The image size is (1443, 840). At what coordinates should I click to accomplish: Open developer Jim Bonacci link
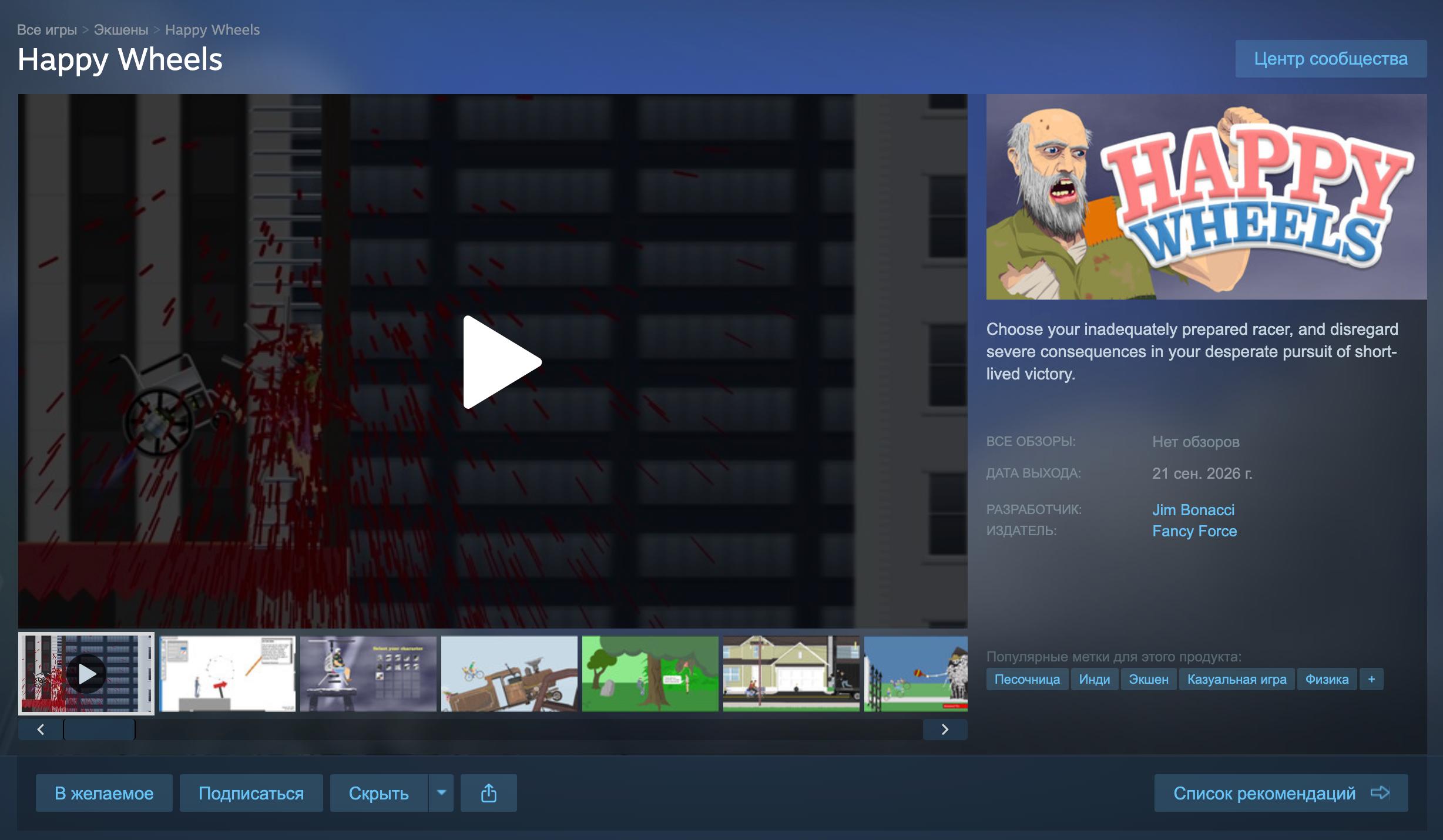tap(1193, 510)
